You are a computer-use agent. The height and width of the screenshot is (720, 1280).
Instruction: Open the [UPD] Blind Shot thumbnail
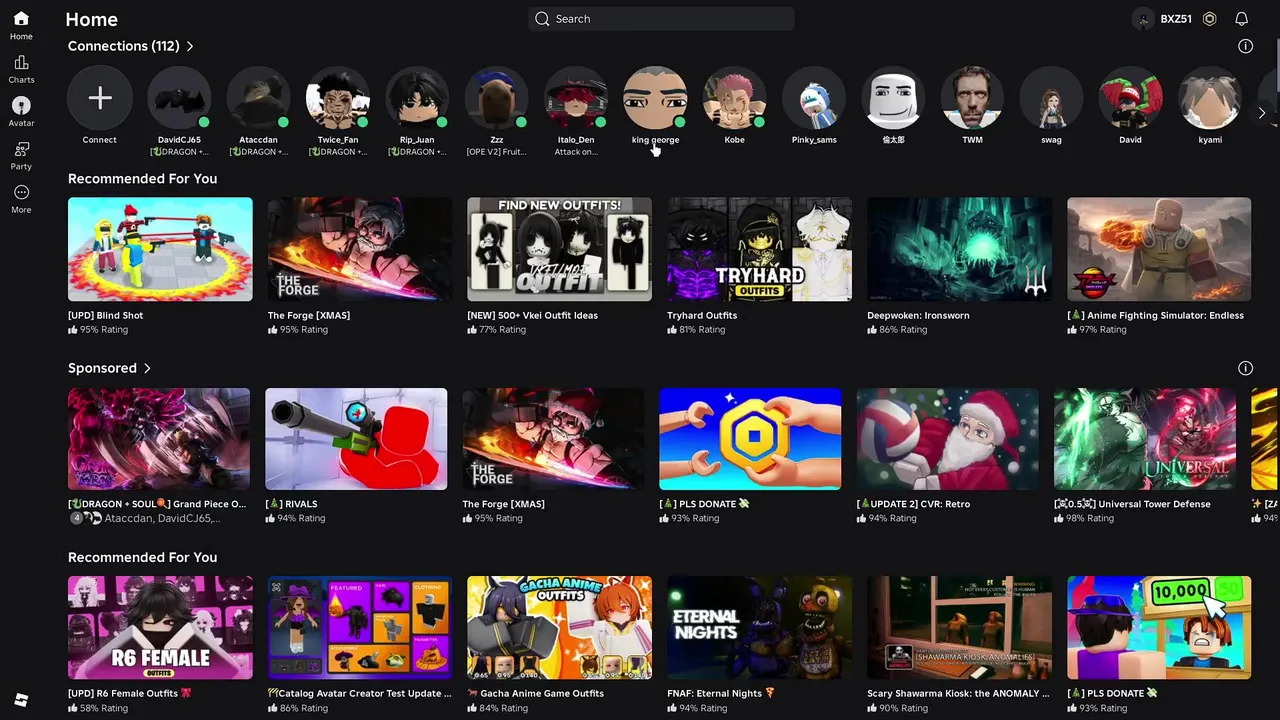[160, 249]
